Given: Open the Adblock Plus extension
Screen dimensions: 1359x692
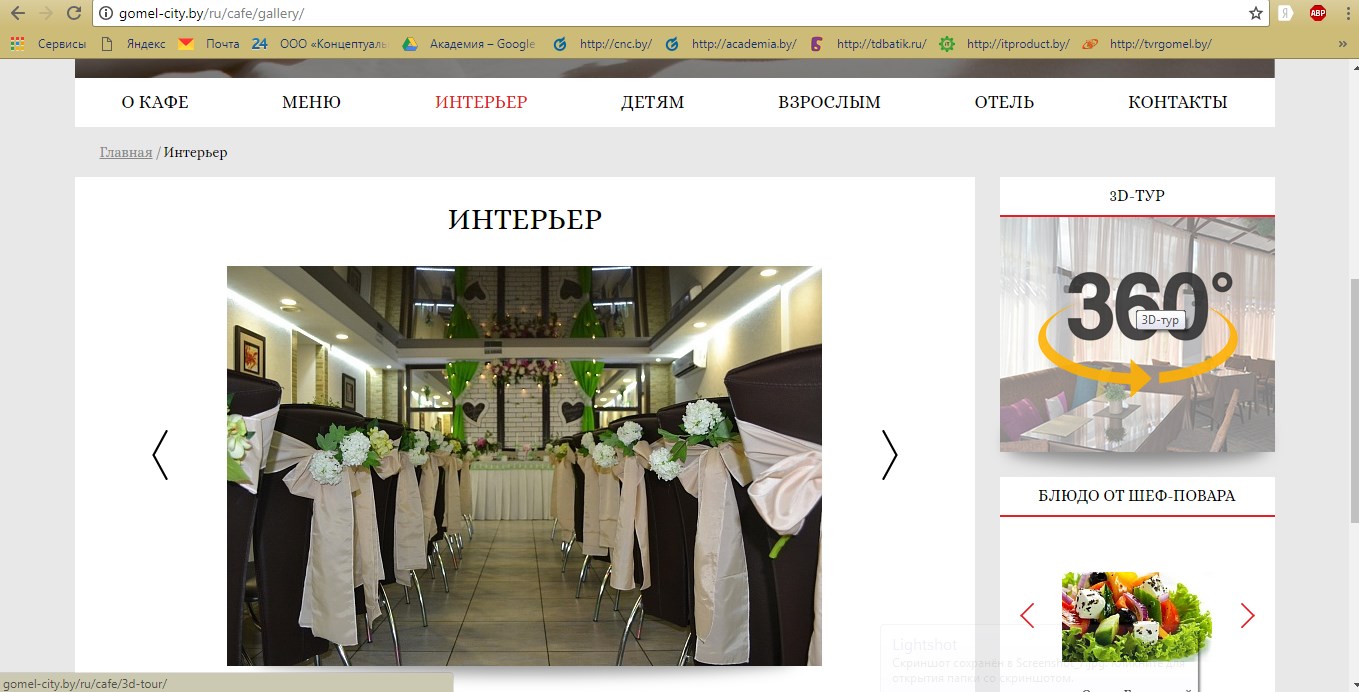Looking at the screenshot, I should 1318,14.
